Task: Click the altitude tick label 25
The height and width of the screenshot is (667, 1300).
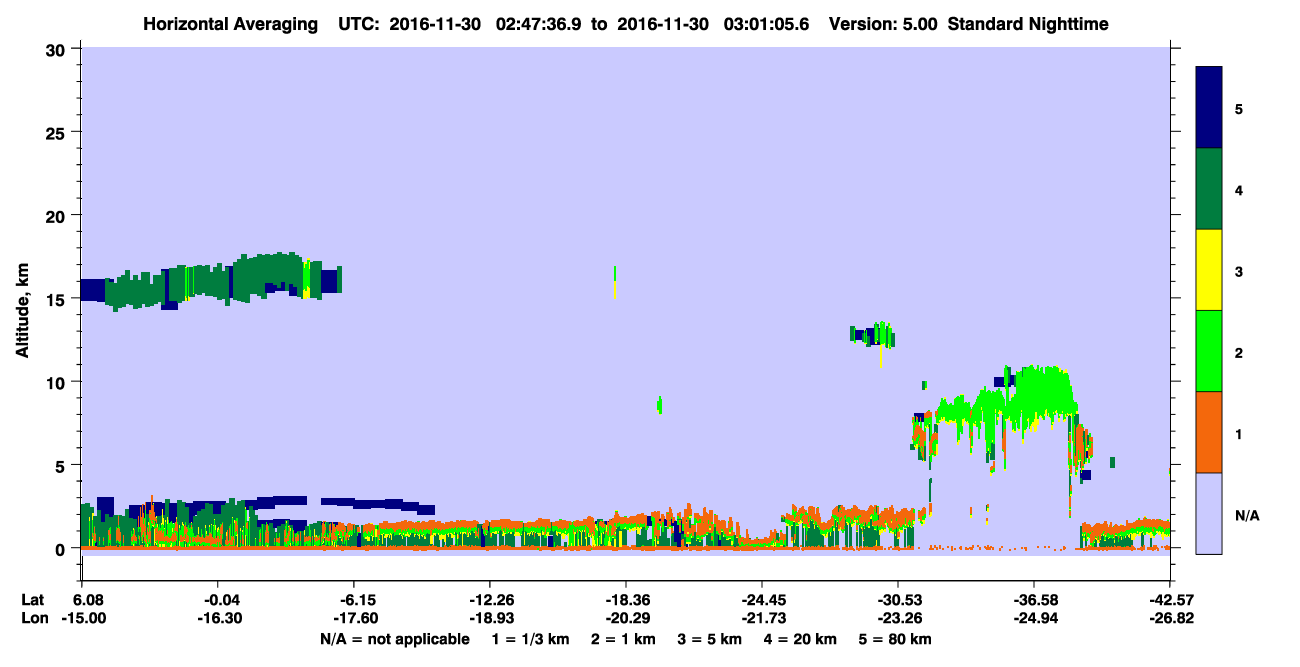Action: tap(58, 132)
